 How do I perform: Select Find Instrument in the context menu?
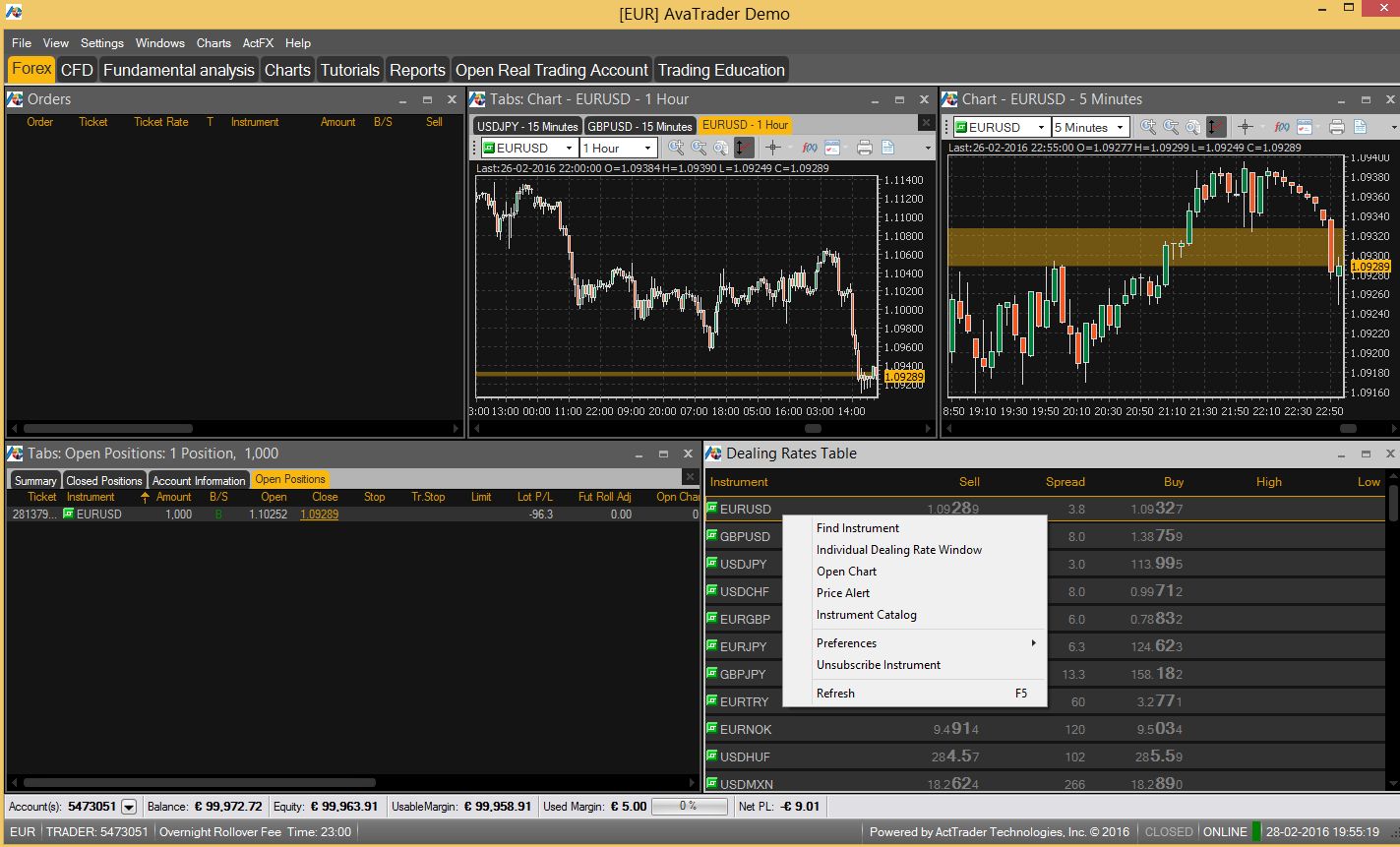pos(858,528)
